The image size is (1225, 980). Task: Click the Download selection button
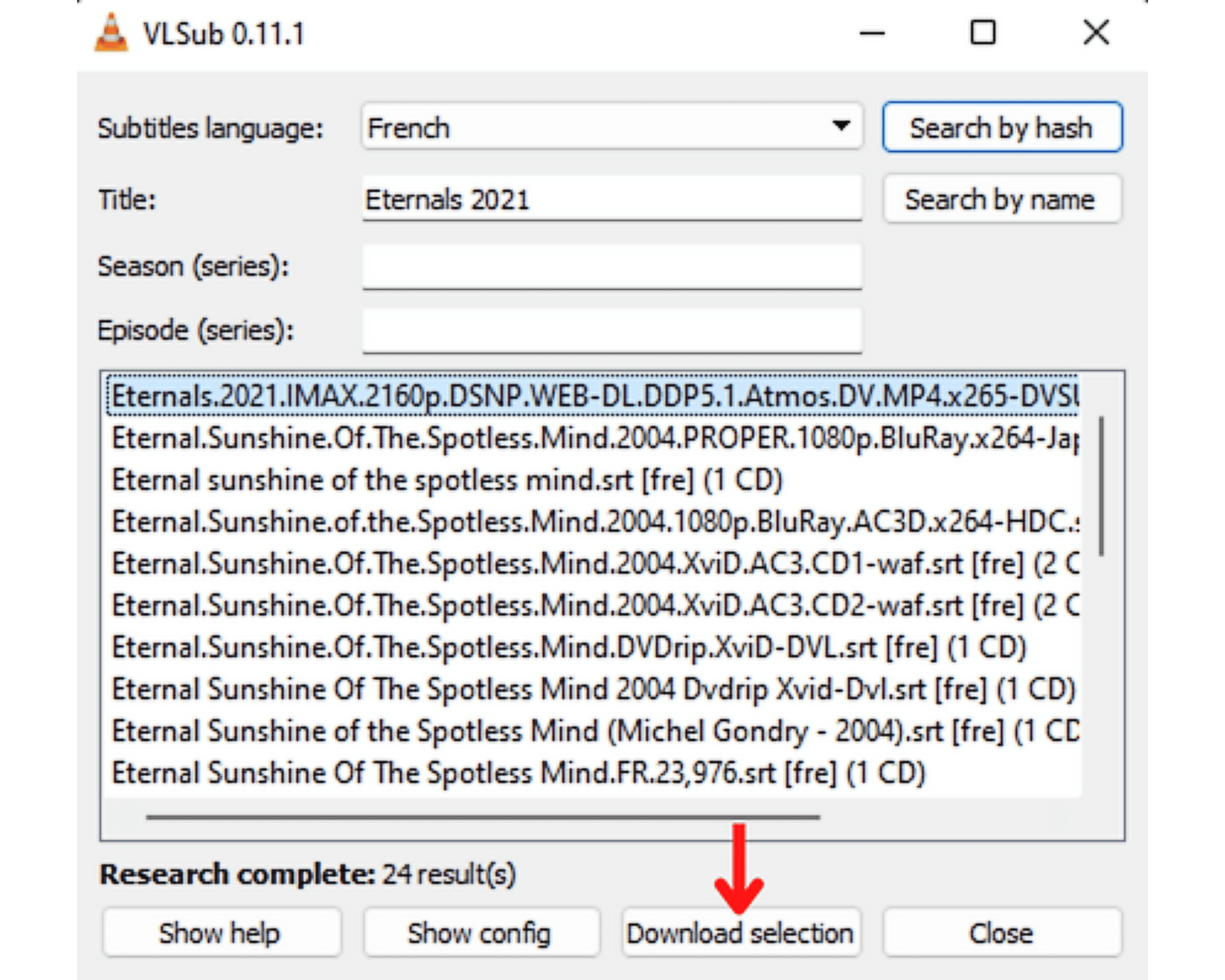point(741,933)
